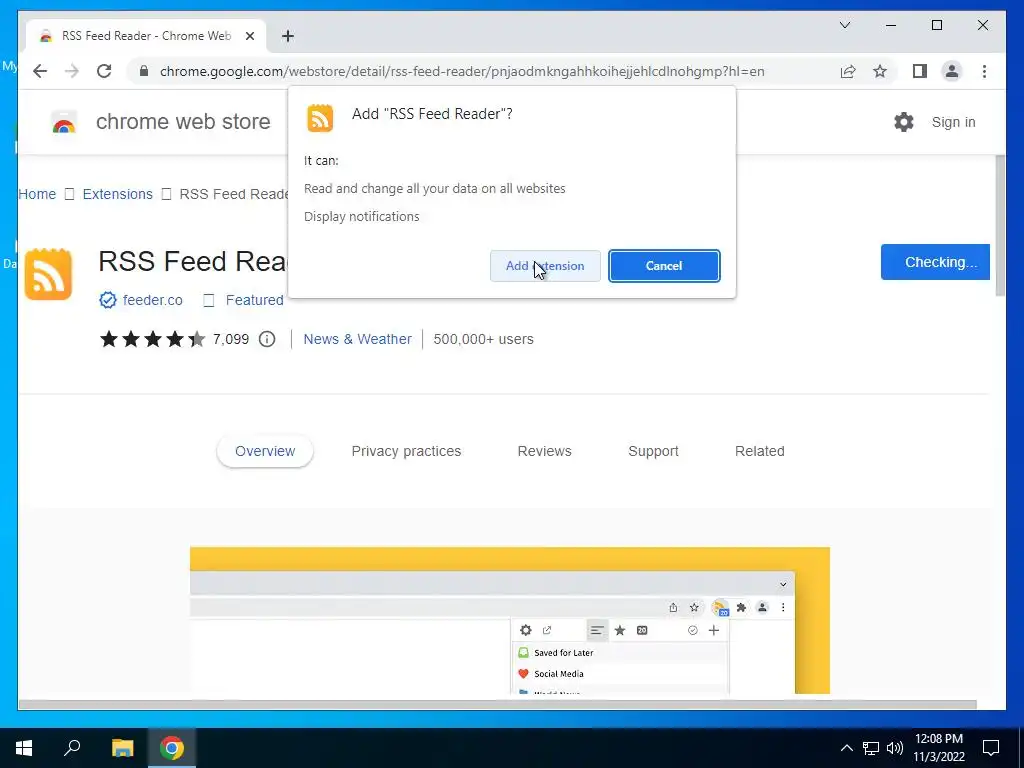Click the forward navigation arrow
This screenshot has height=768, width=1024.
[x=72, y=71]
